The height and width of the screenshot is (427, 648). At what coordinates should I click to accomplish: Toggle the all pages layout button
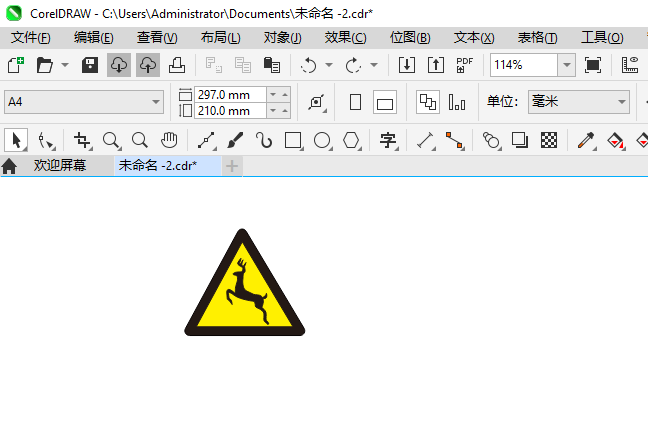coord(428,102)
